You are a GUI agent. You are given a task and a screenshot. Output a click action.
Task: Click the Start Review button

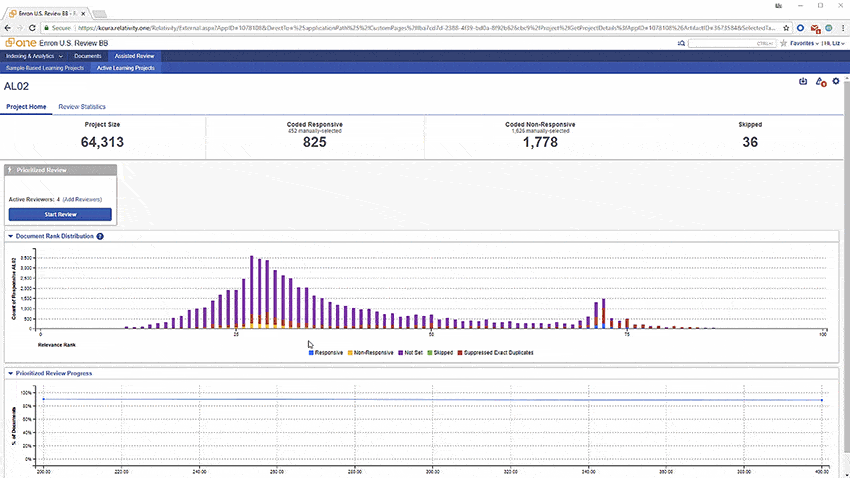point(61,214)
